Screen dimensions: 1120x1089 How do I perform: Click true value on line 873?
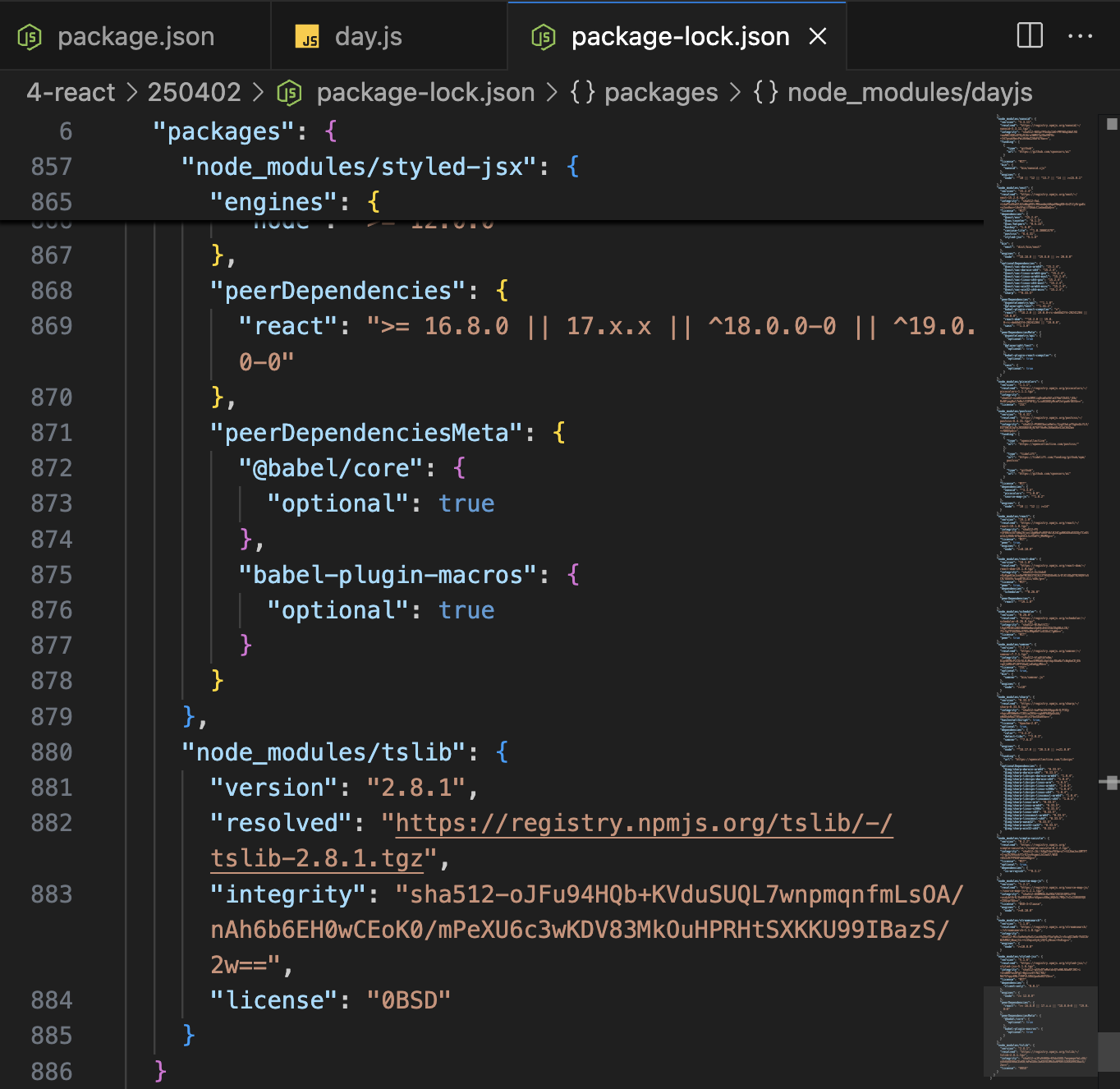[x=466, y=503]
